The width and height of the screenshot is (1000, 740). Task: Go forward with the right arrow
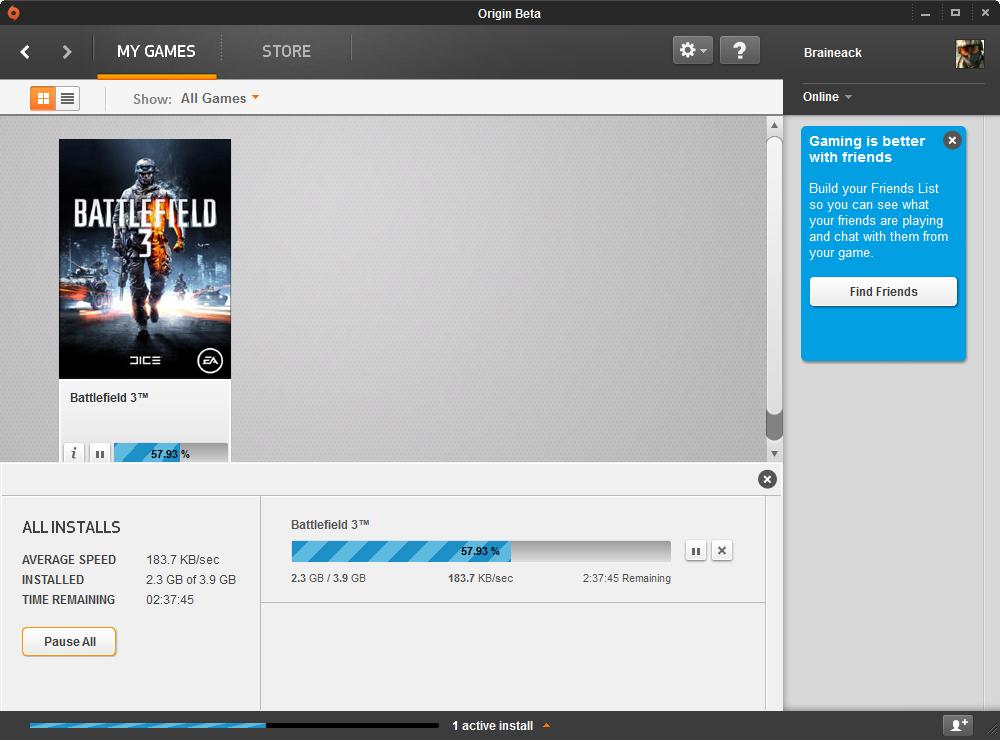67,52
